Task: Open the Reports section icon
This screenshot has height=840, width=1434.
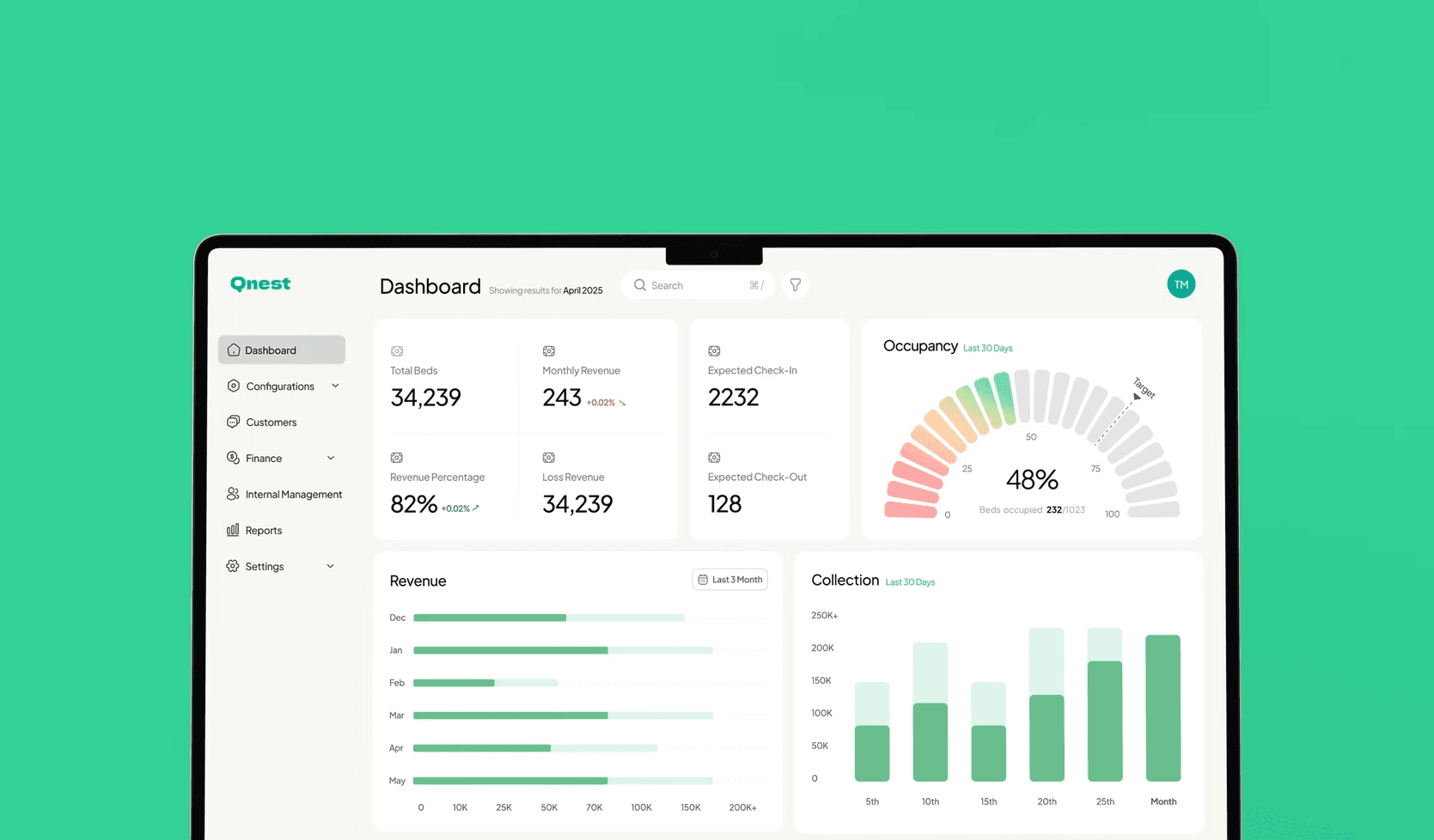Action: [233, 530]
